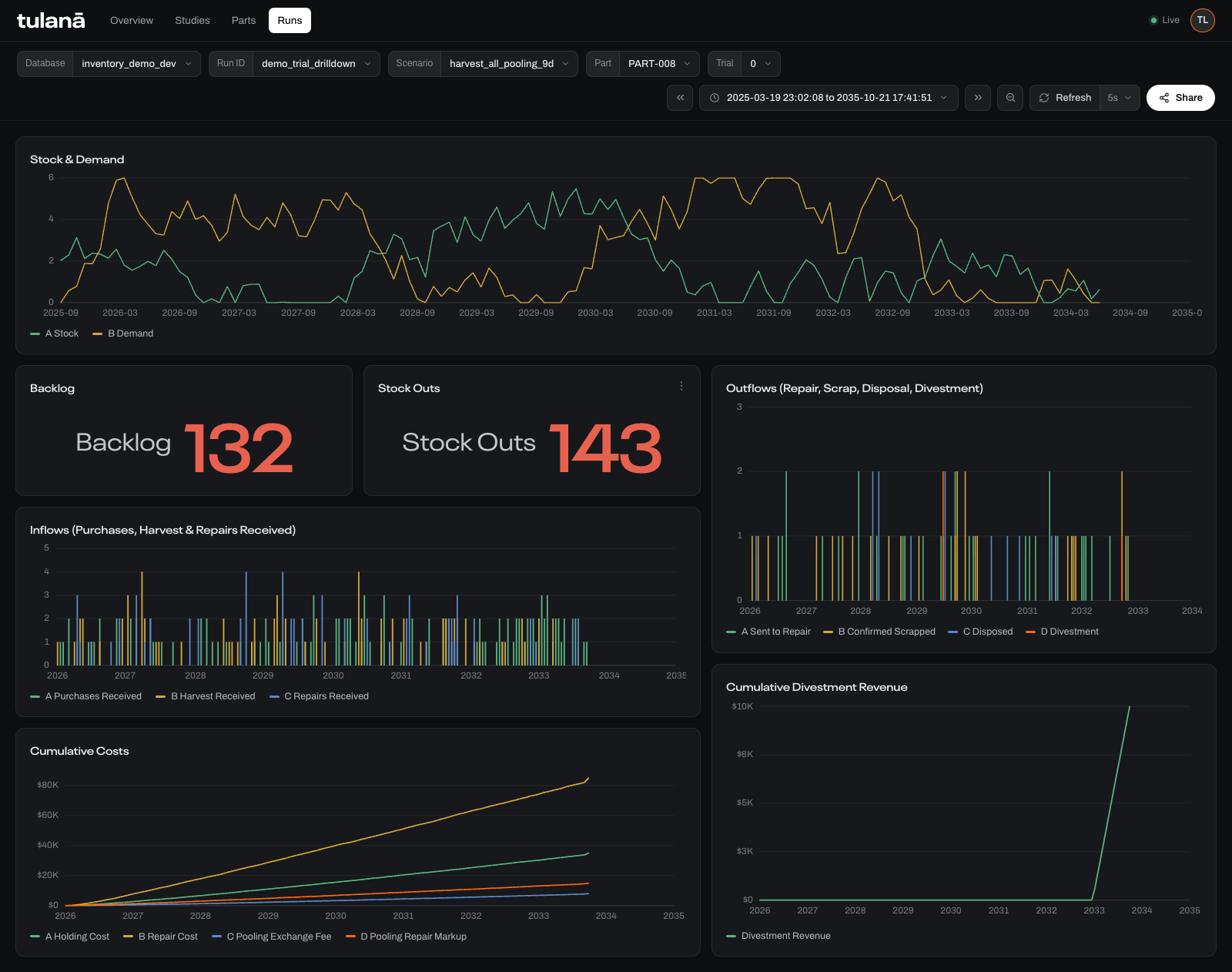Screen dimensions: 1232x972
Task: Open the Stock Outs panel three-dot menu
Action: (681, 386)
